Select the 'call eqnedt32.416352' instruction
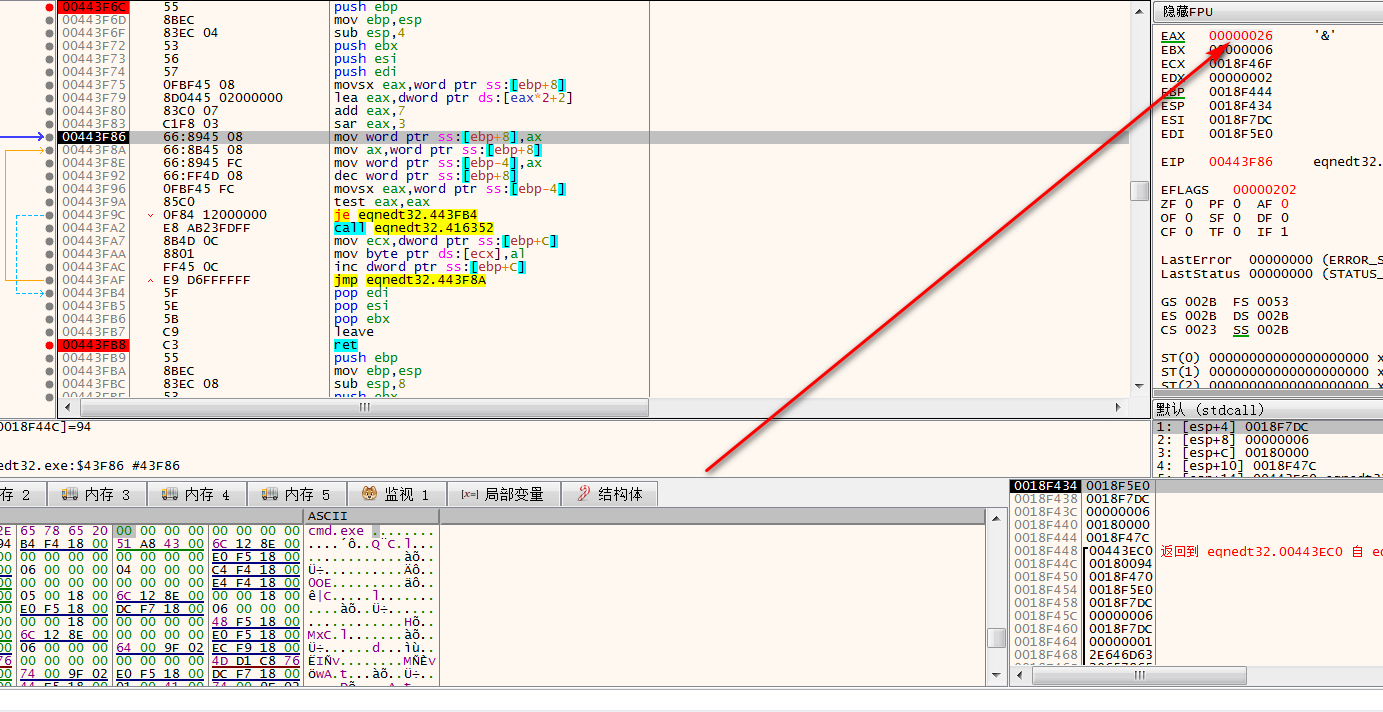1383x712 pixels. tap(414, 228)
